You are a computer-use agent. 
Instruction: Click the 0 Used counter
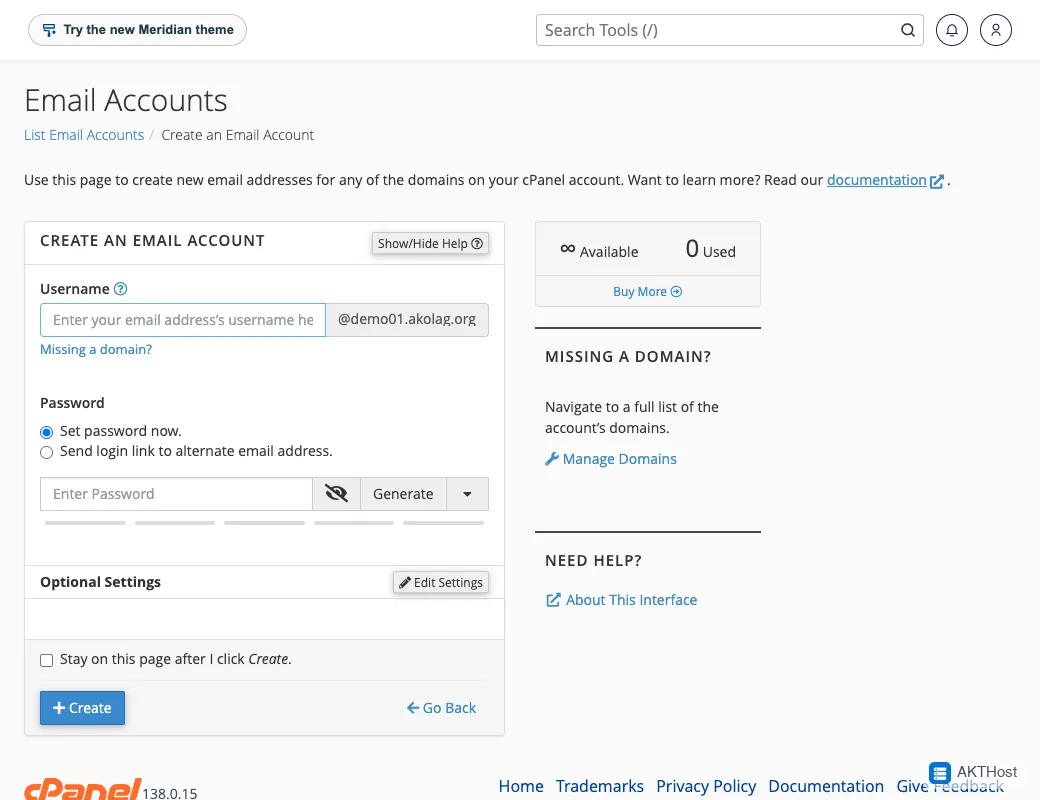pos(710,249)
